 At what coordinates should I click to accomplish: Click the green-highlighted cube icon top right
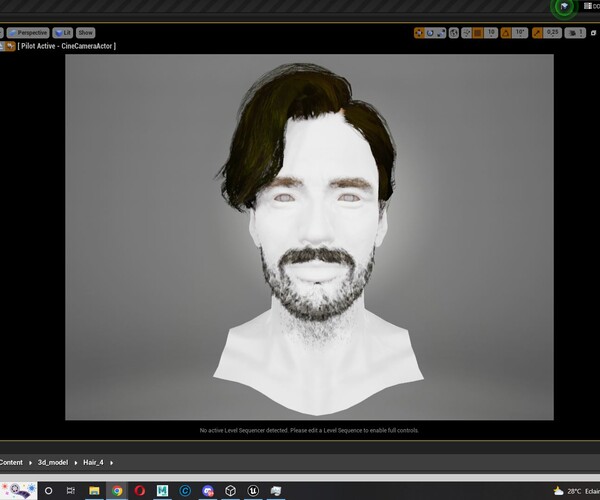564,7
